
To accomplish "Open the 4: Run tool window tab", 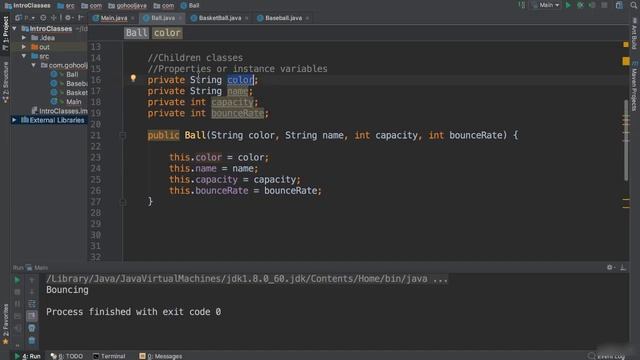I will coord(27,356).
